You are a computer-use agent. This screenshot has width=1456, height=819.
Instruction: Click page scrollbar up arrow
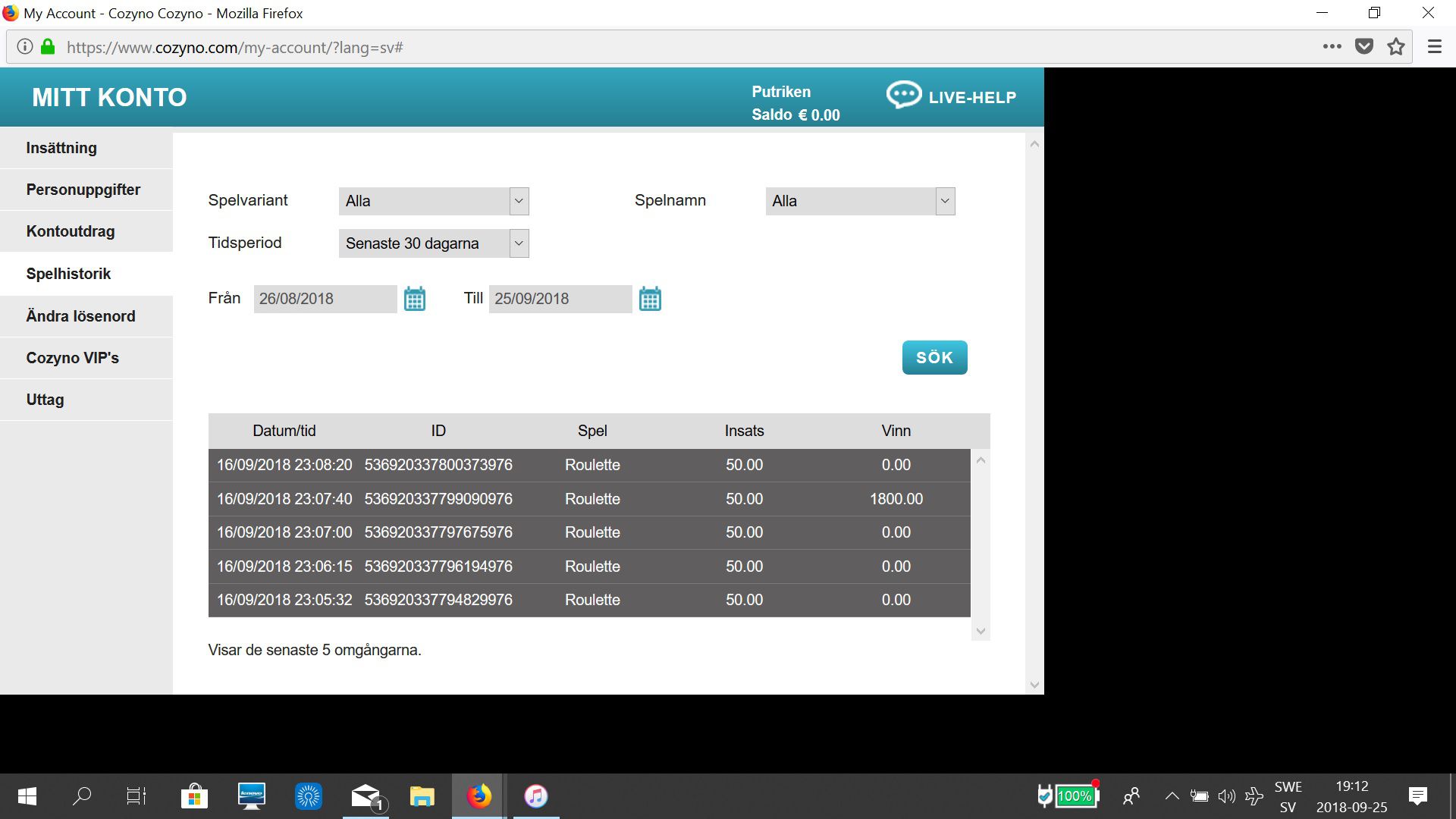click(1034, 144)
